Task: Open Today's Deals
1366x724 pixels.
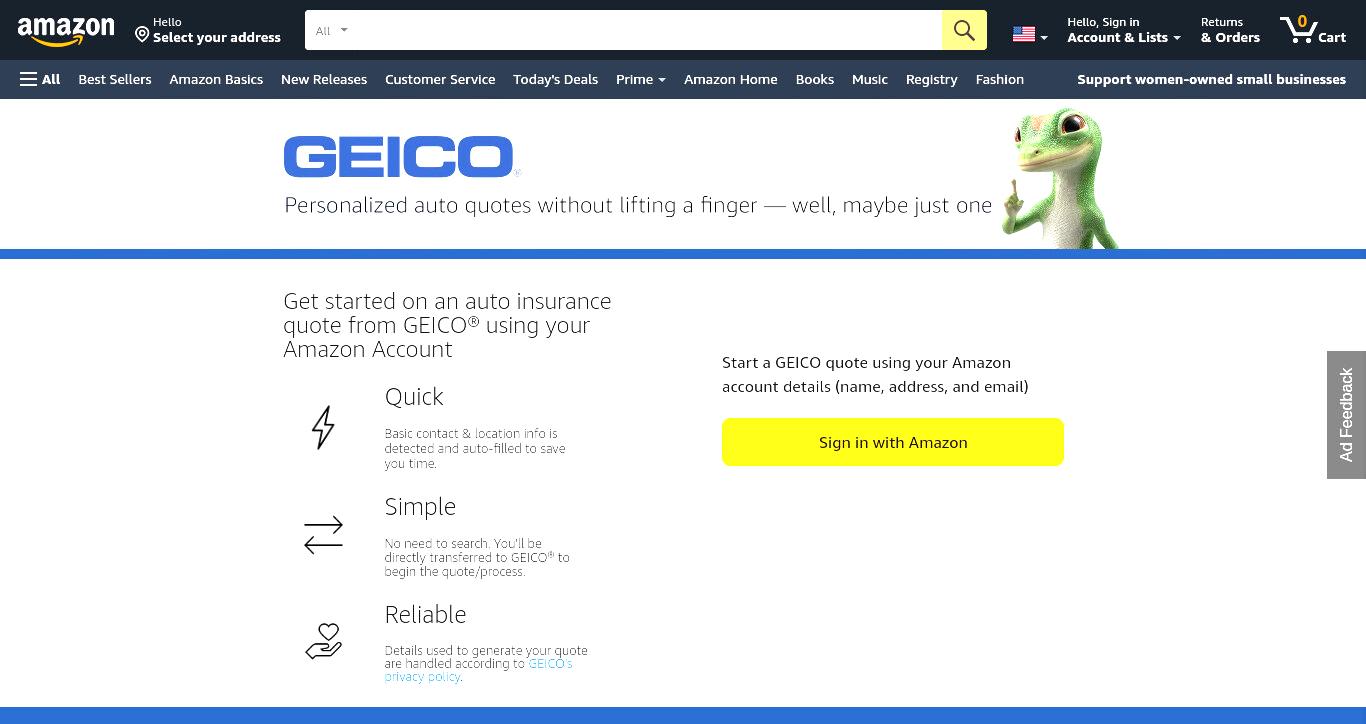Action: tap(555, 79)
